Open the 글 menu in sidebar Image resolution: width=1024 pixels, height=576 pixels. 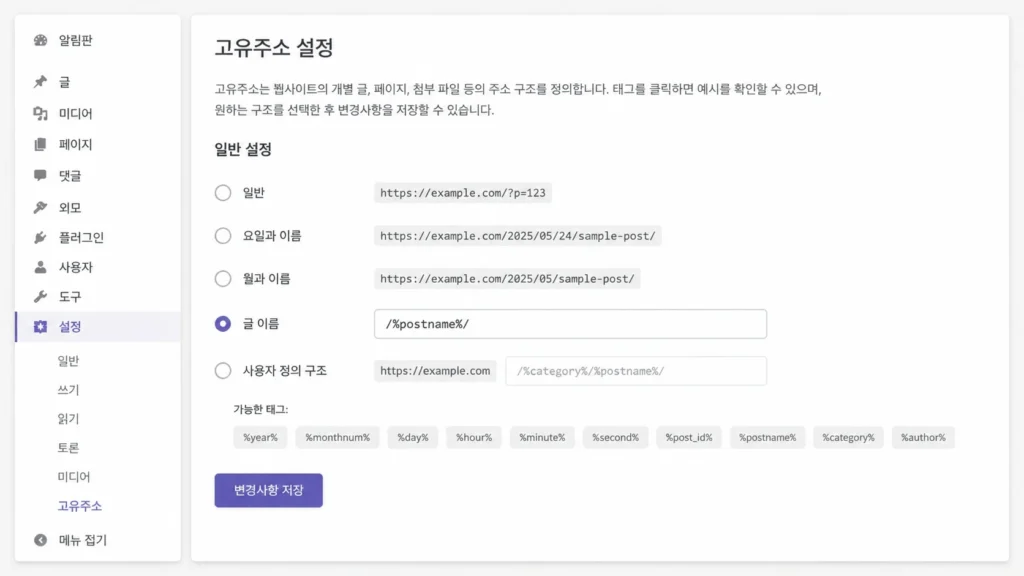tap(64, 82)
